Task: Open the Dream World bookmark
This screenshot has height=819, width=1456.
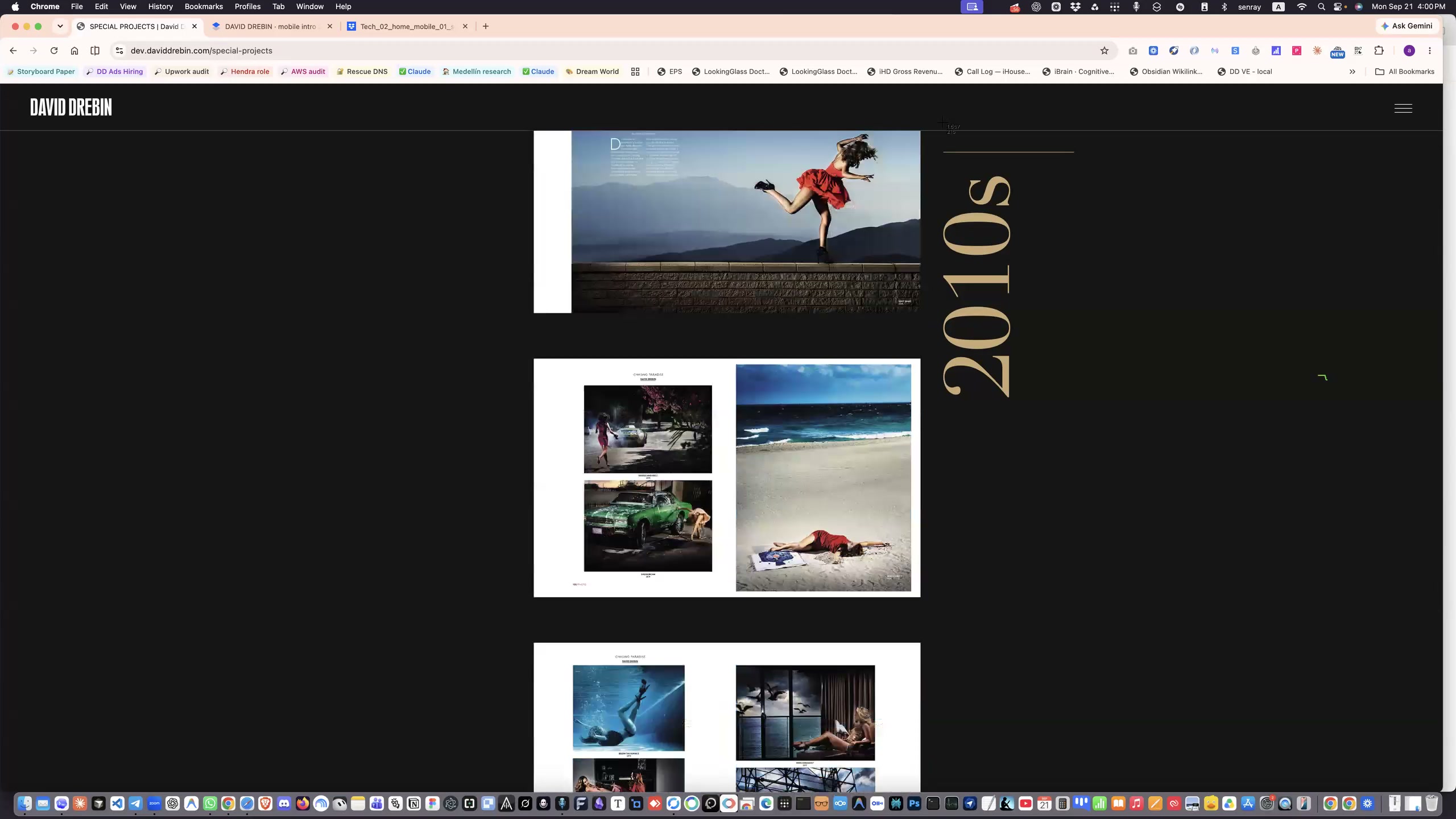Action: [x=592, y=72]
